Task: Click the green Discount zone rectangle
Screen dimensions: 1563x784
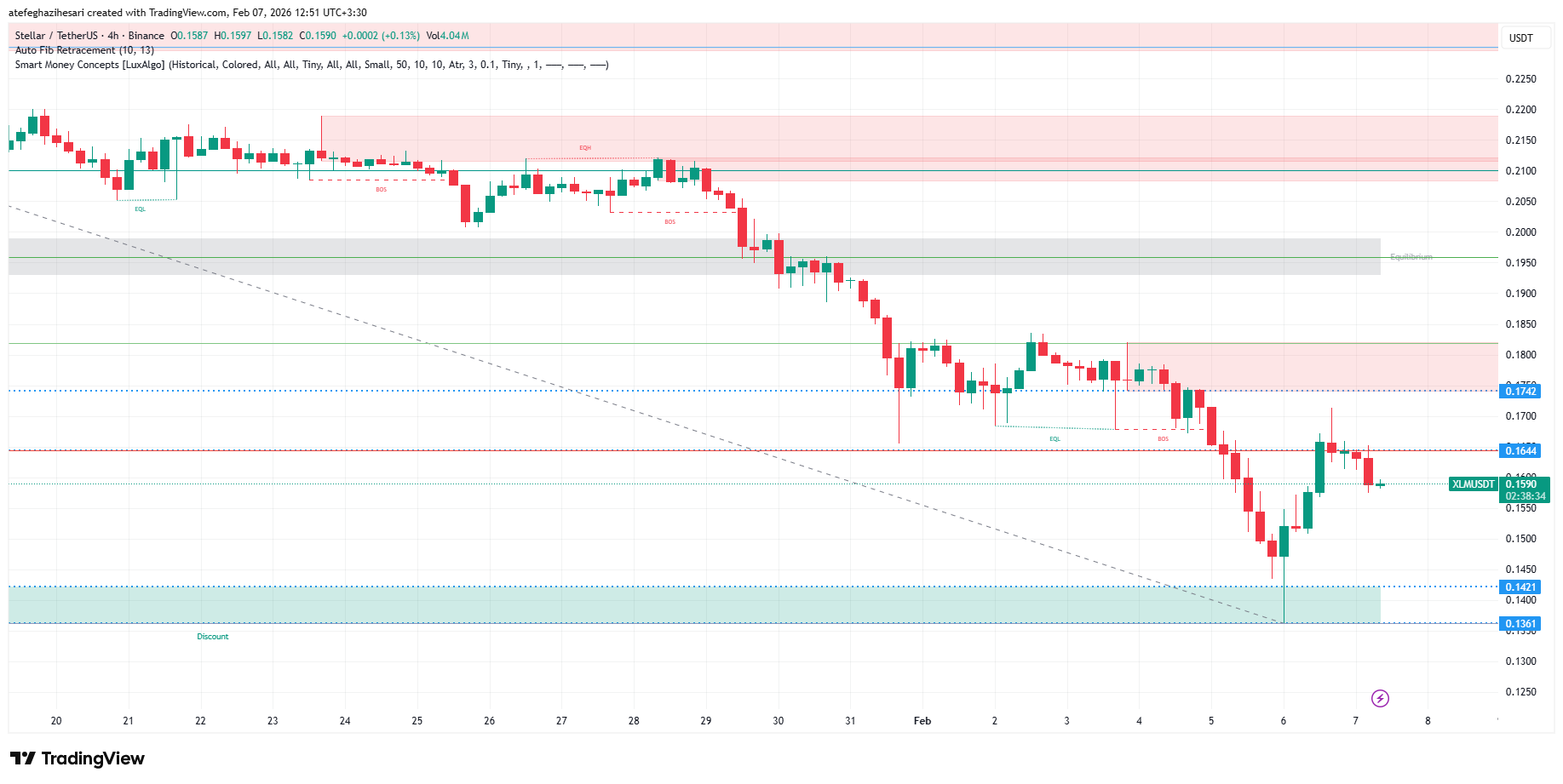Action: [x=681, y=604]
